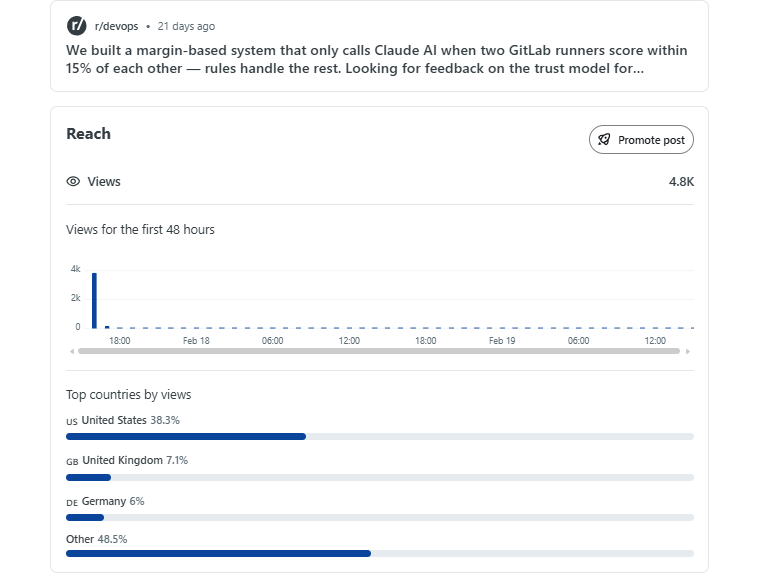Click the GB country code icon
Viewport: 764px width, 582px height.
point(72,462)
